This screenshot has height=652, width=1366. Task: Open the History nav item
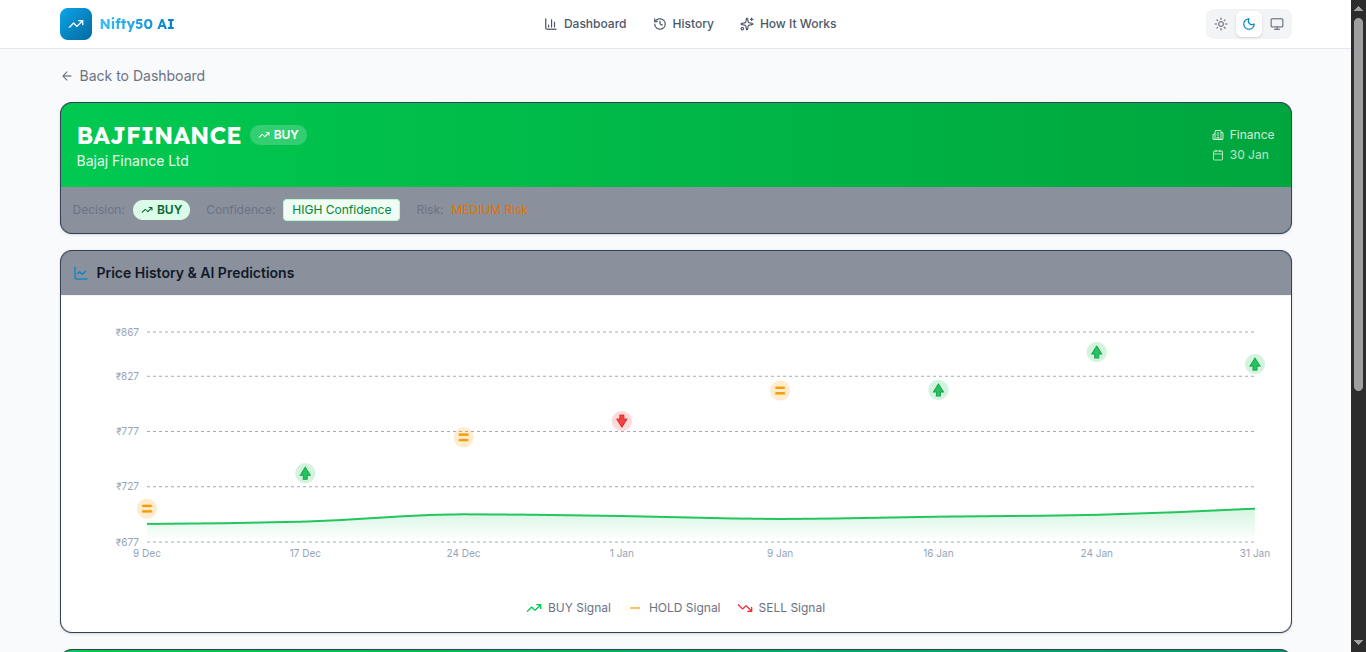(683, 24)
